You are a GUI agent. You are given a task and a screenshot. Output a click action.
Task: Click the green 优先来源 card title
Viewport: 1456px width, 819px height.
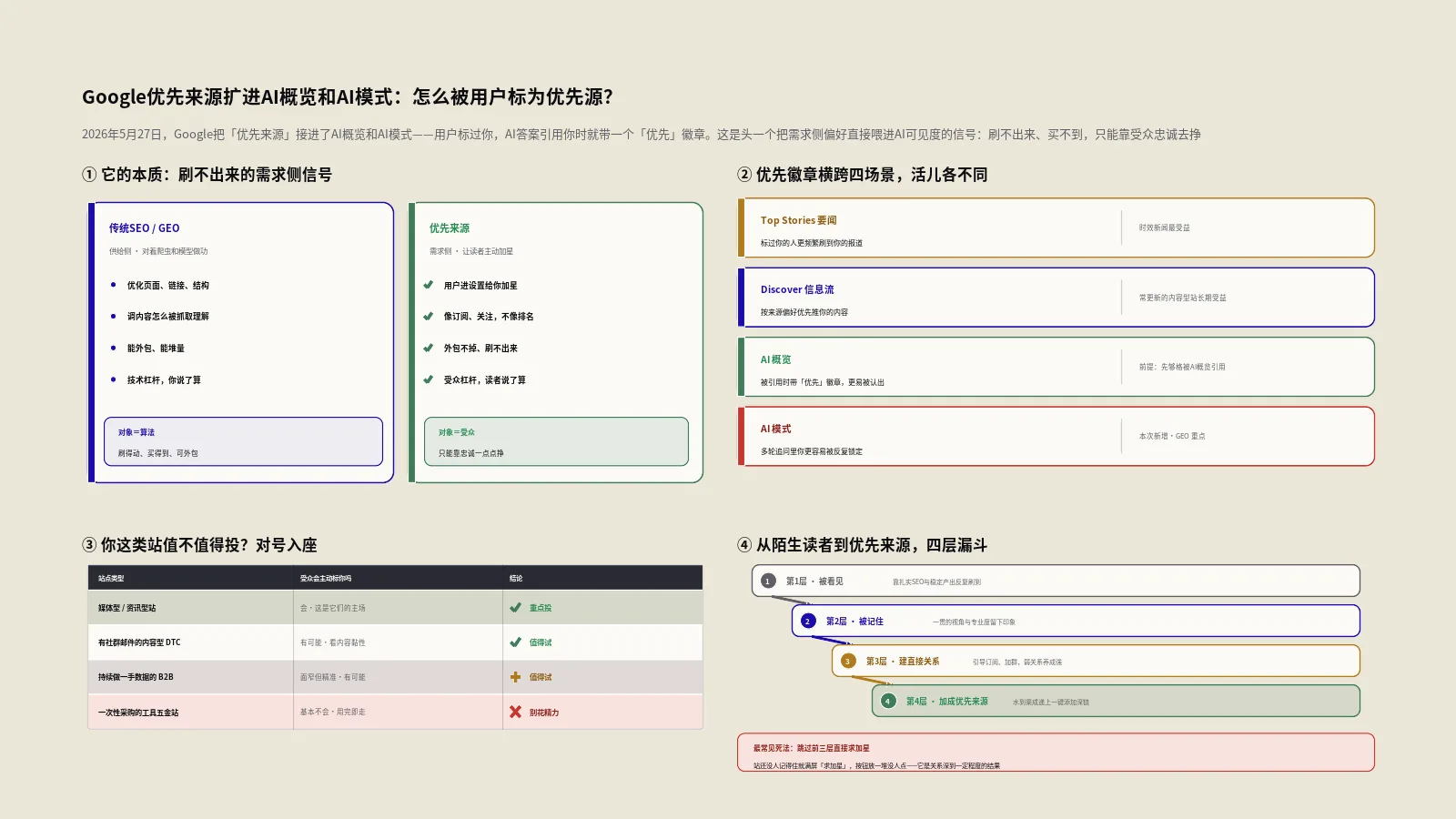tap(450, 228)
